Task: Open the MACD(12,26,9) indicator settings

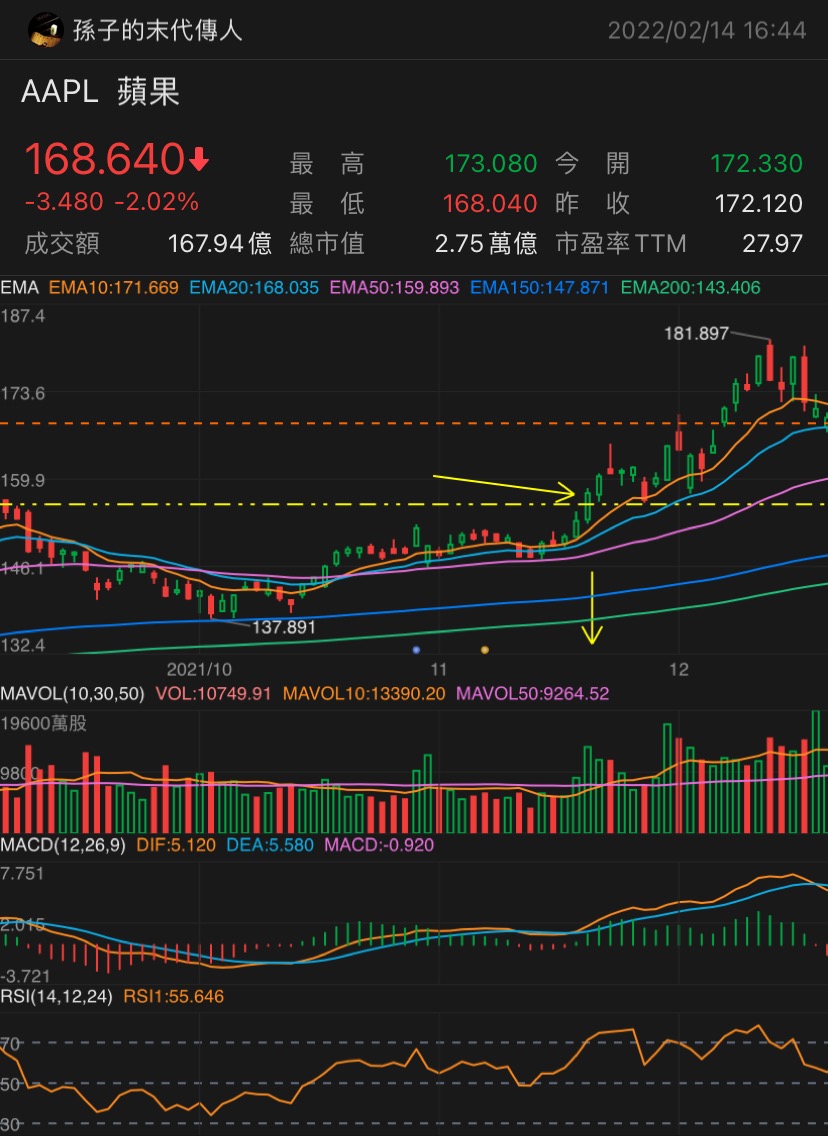Action: pos(63,845)
